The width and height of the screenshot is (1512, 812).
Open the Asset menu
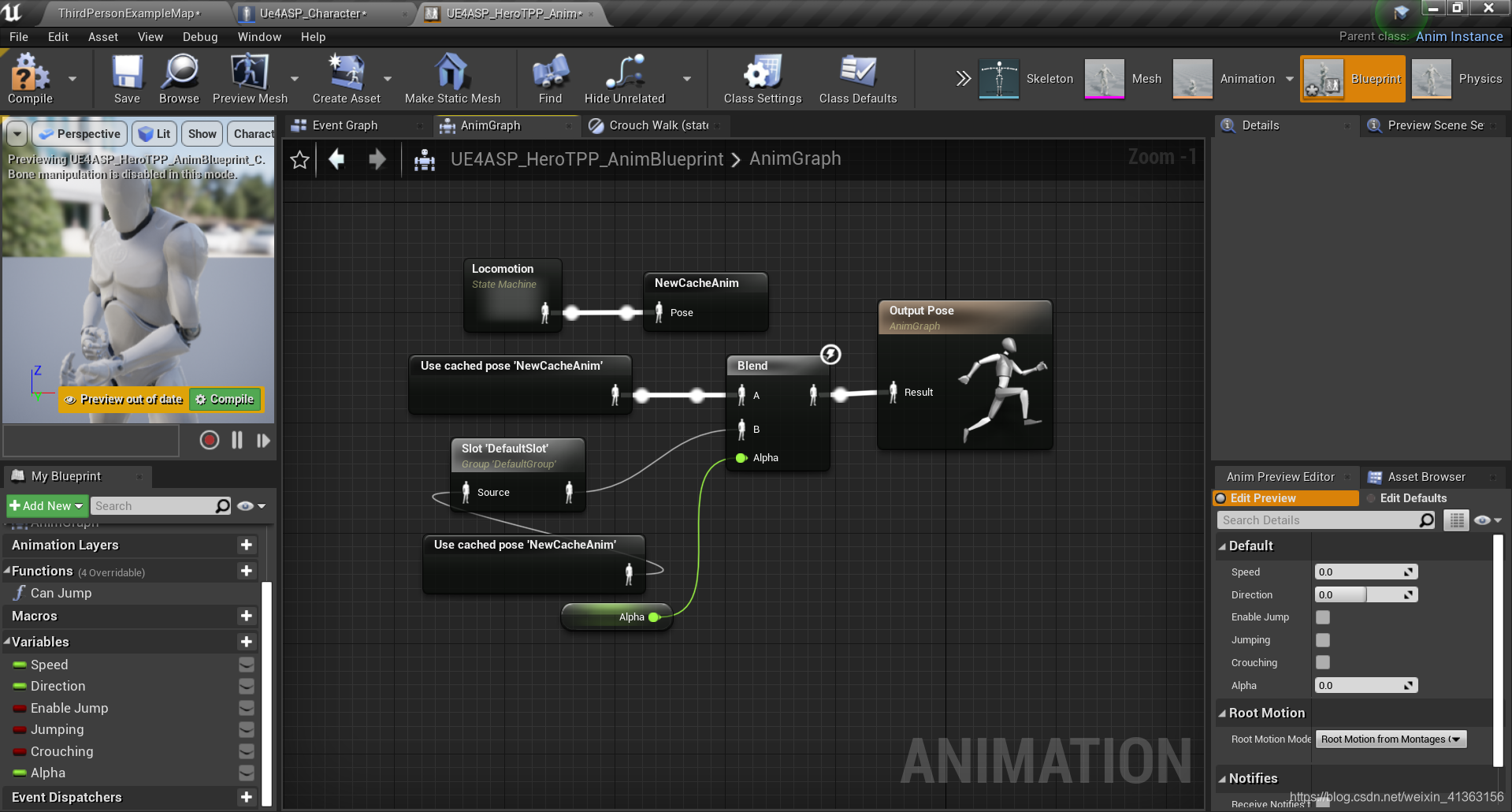[x=103, y=37]
